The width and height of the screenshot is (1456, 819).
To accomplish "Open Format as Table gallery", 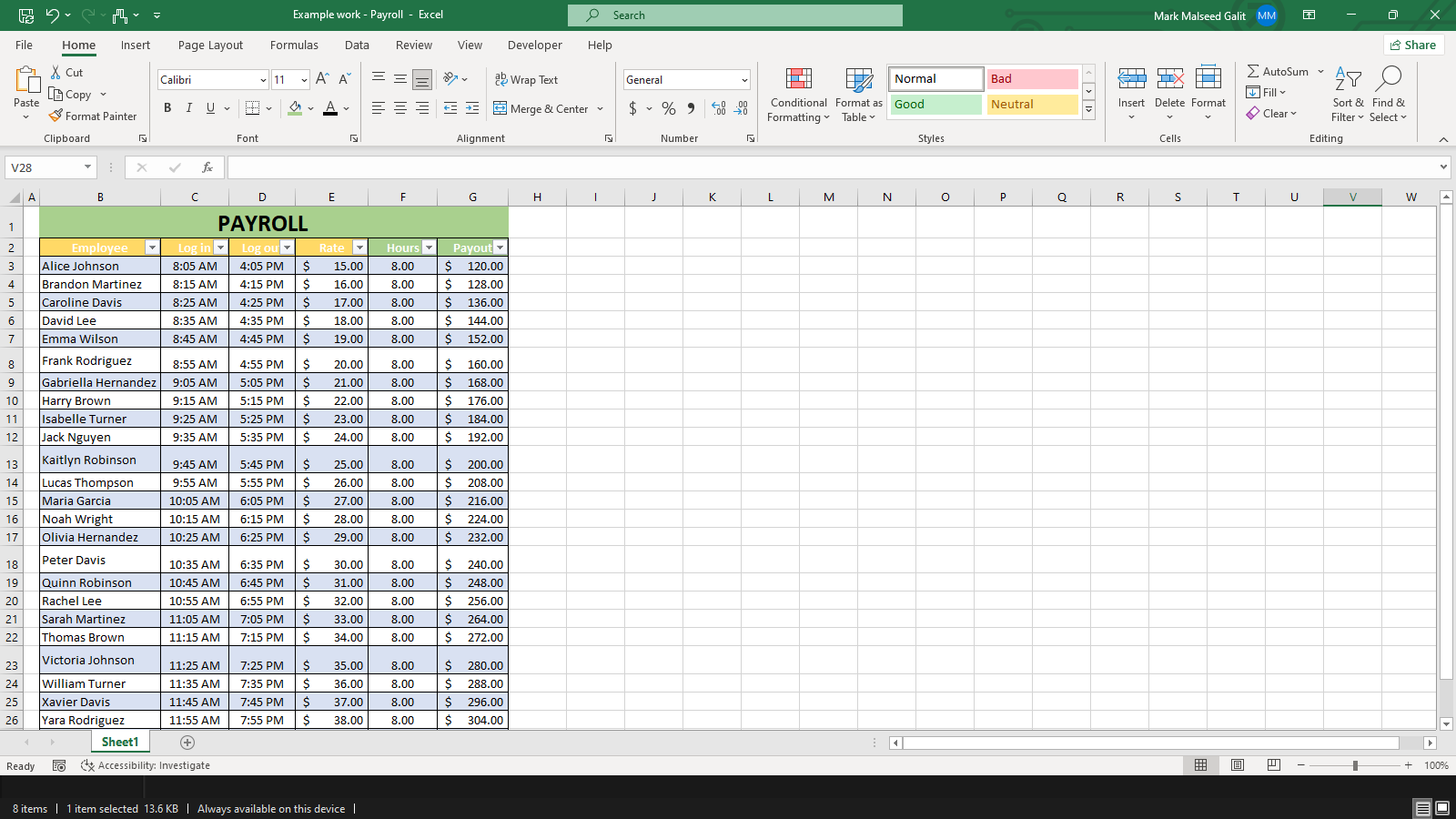I will pyautogui.click(x=859, y=95).
